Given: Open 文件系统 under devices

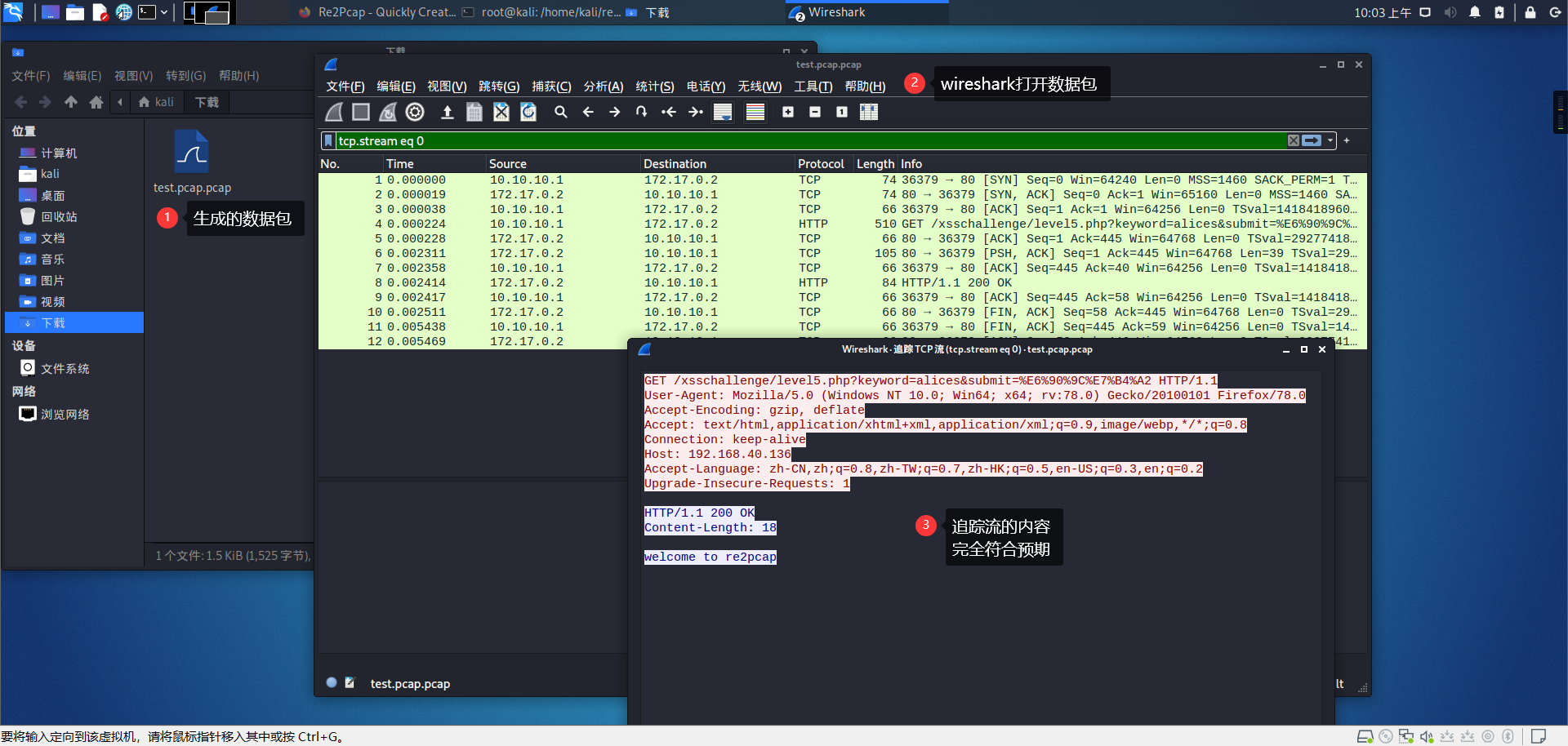Looking at the screenshot, I should 74,368.
